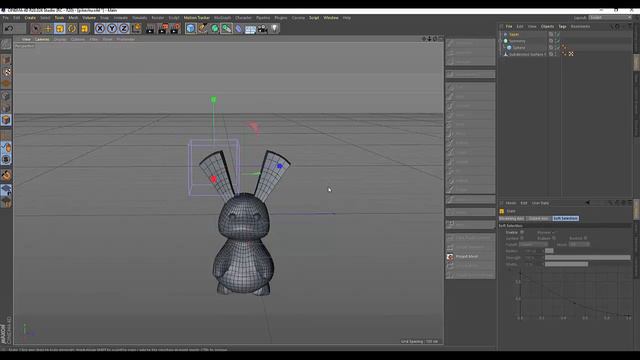
Task: Toggle the Y axis lock
Action: tap(112, 29)
